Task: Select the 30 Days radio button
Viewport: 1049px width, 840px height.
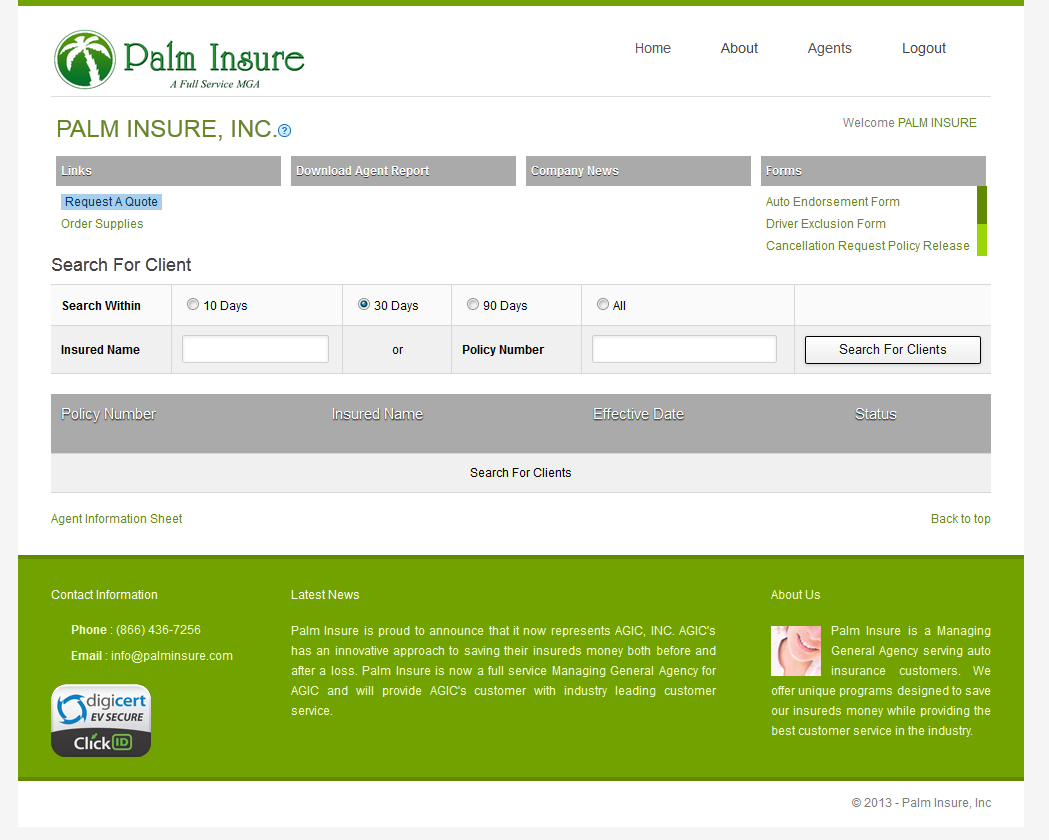Action: (x=364, y=305)
